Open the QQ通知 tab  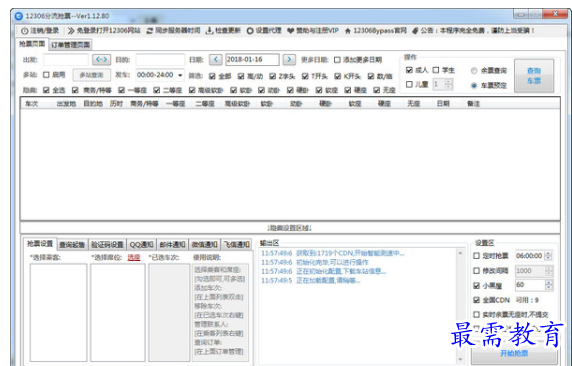pyautogui.click(x=141, y=244)
